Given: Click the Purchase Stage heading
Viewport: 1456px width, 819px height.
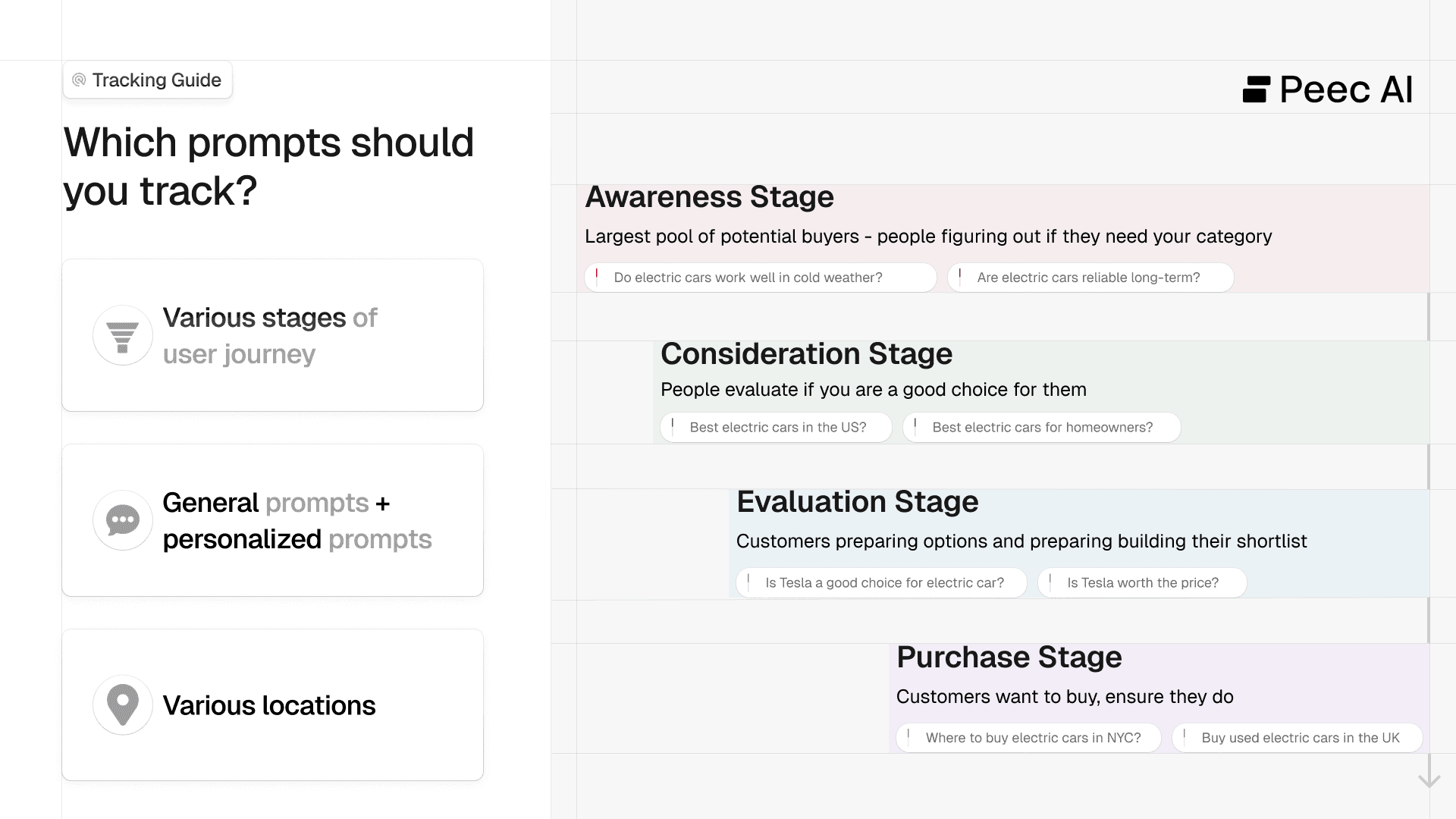Looking at the screenshot, I should click(1009, 657).
